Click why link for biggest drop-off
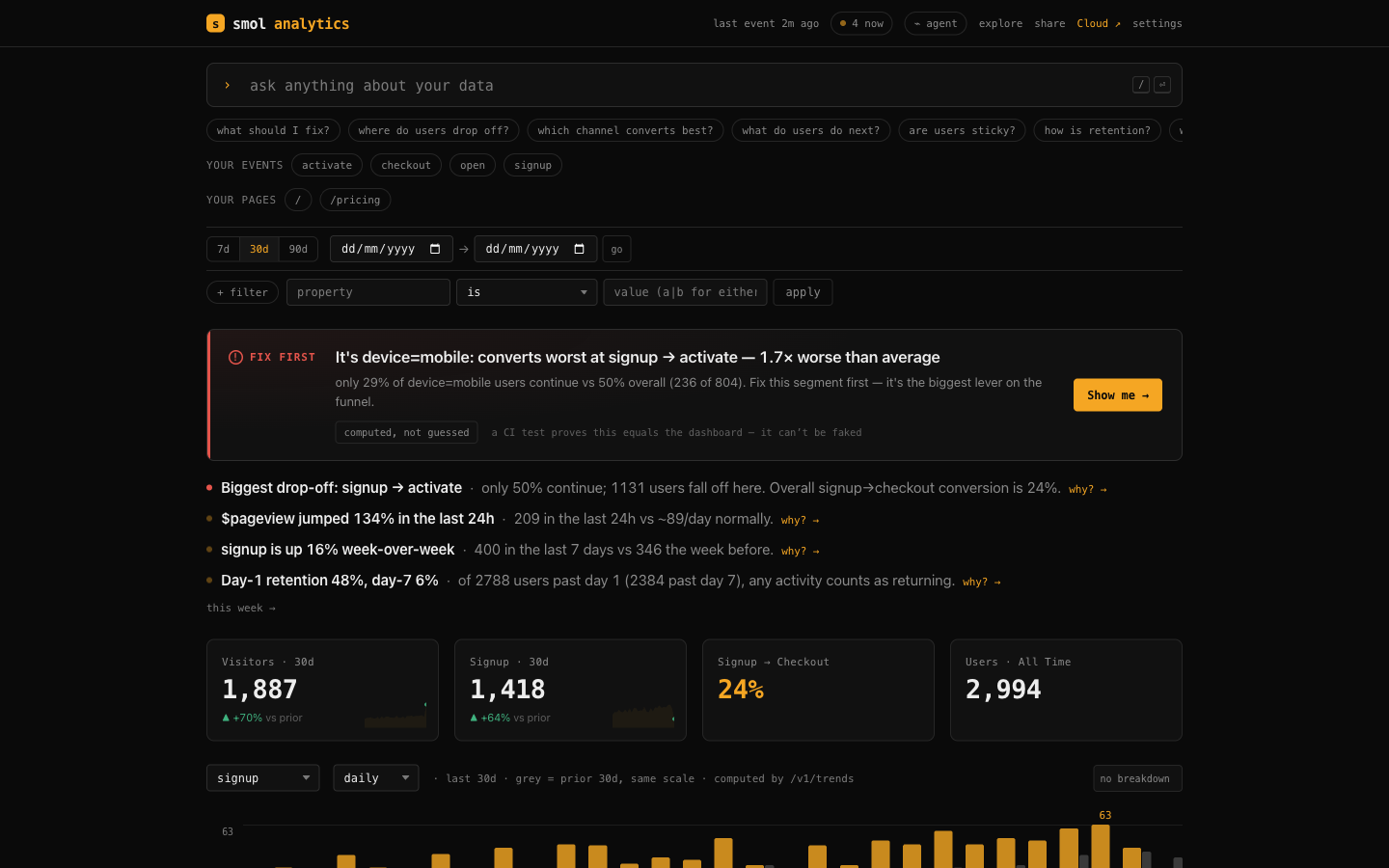 pos(1087,489)
